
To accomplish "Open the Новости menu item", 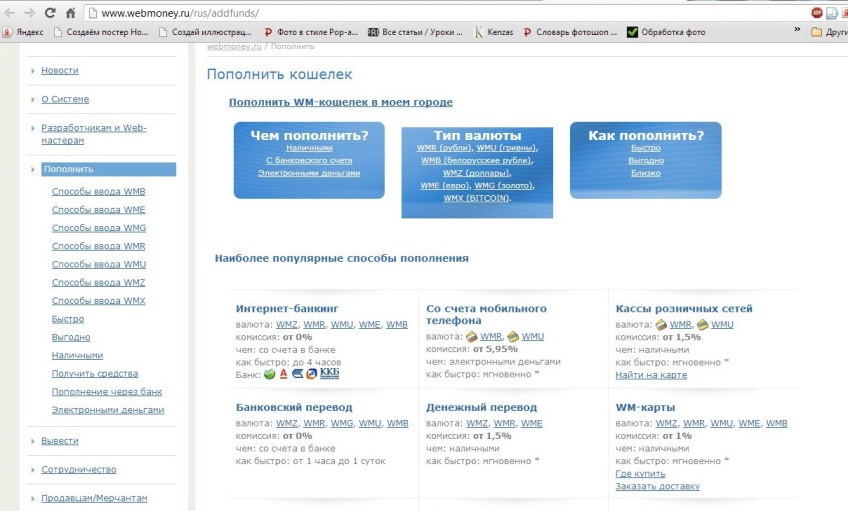I will coord(60,70).
